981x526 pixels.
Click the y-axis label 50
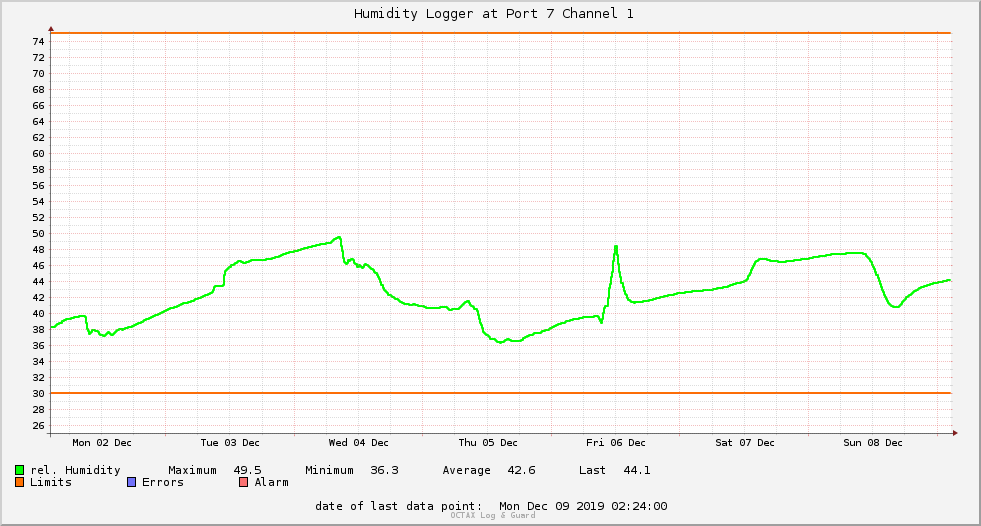39,233
